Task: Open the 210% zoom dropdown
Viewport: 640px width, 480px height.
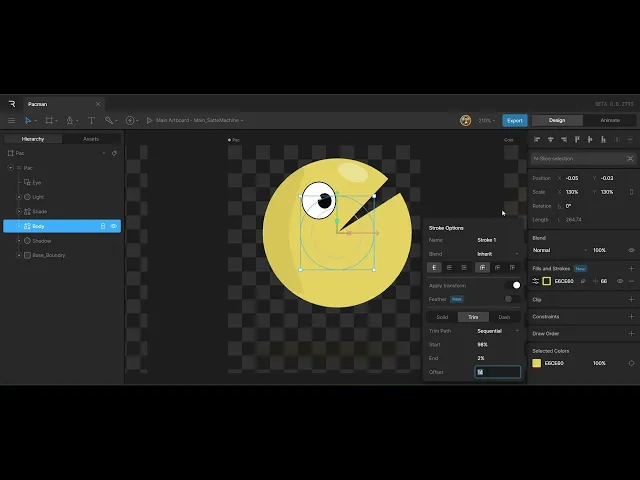Action: tap(487, 120)
